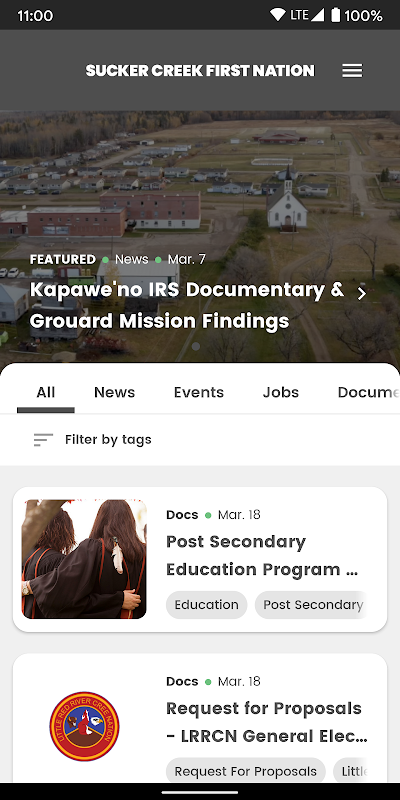Open the Filter by tags icon
Viewport: 400px width, 800px height.
[x=43, y=439]
